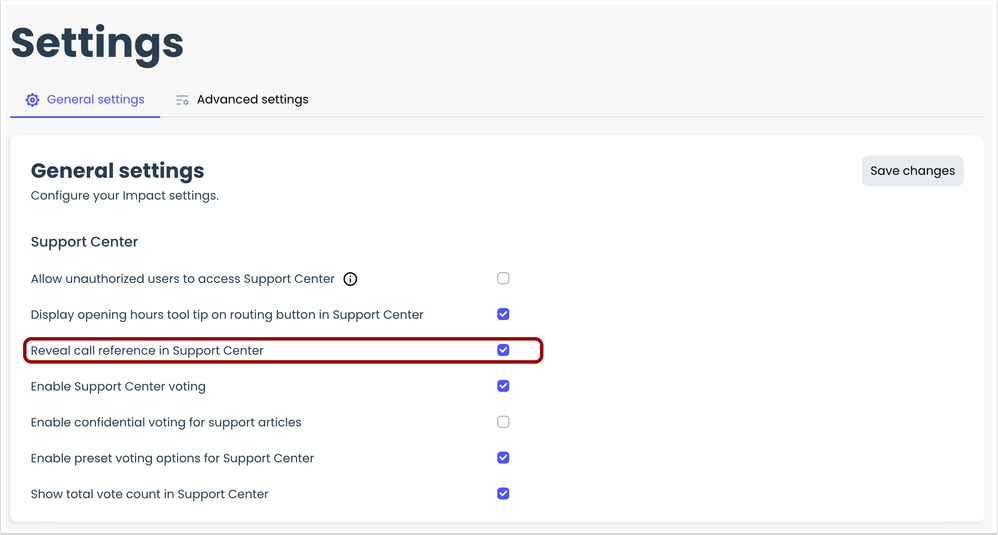Click the 'Configure your Impact settings.' subtitle

pos(125,195)
